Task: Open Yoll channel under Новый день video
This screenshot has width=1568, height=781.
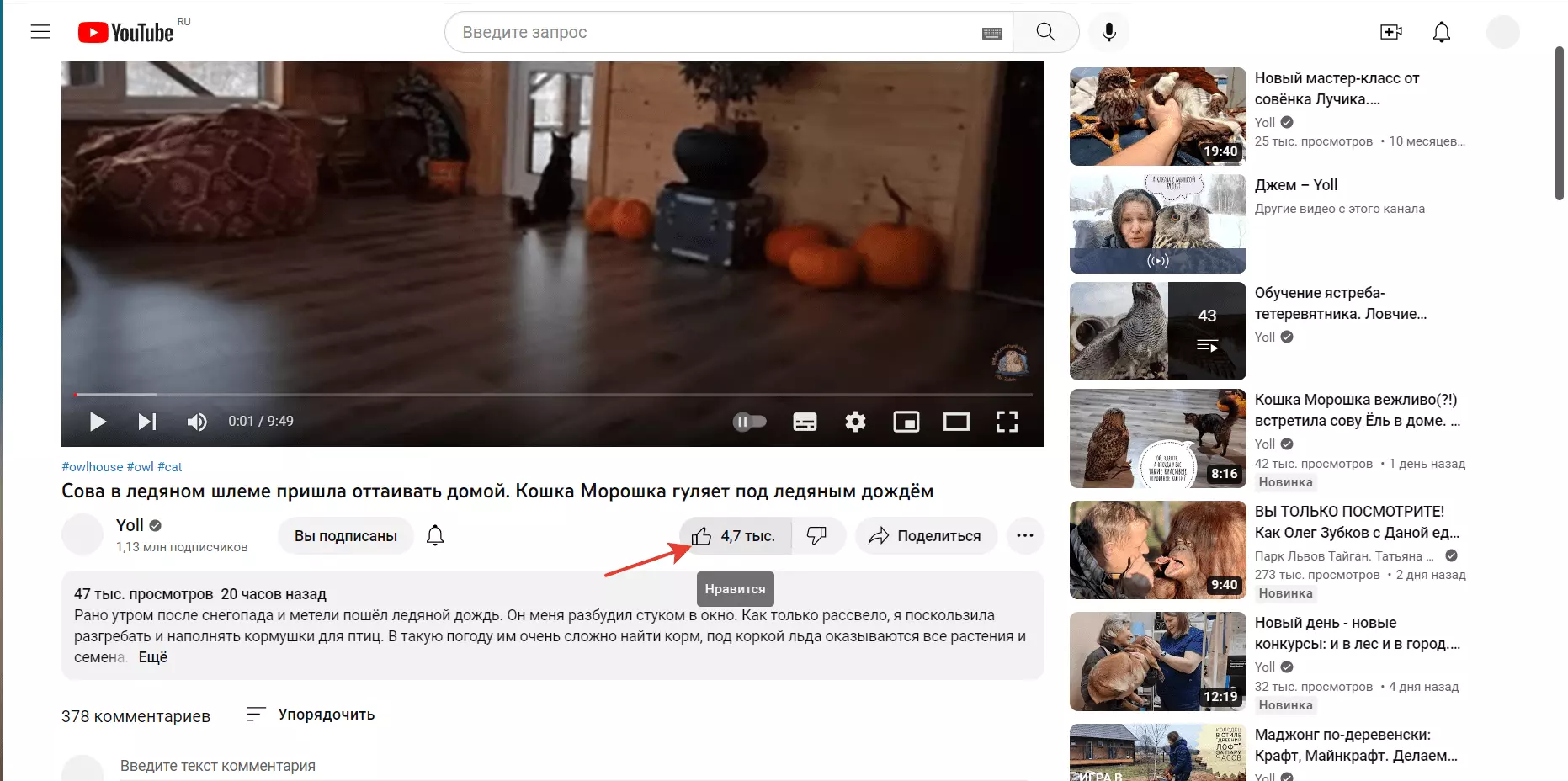Action: 1265,667
